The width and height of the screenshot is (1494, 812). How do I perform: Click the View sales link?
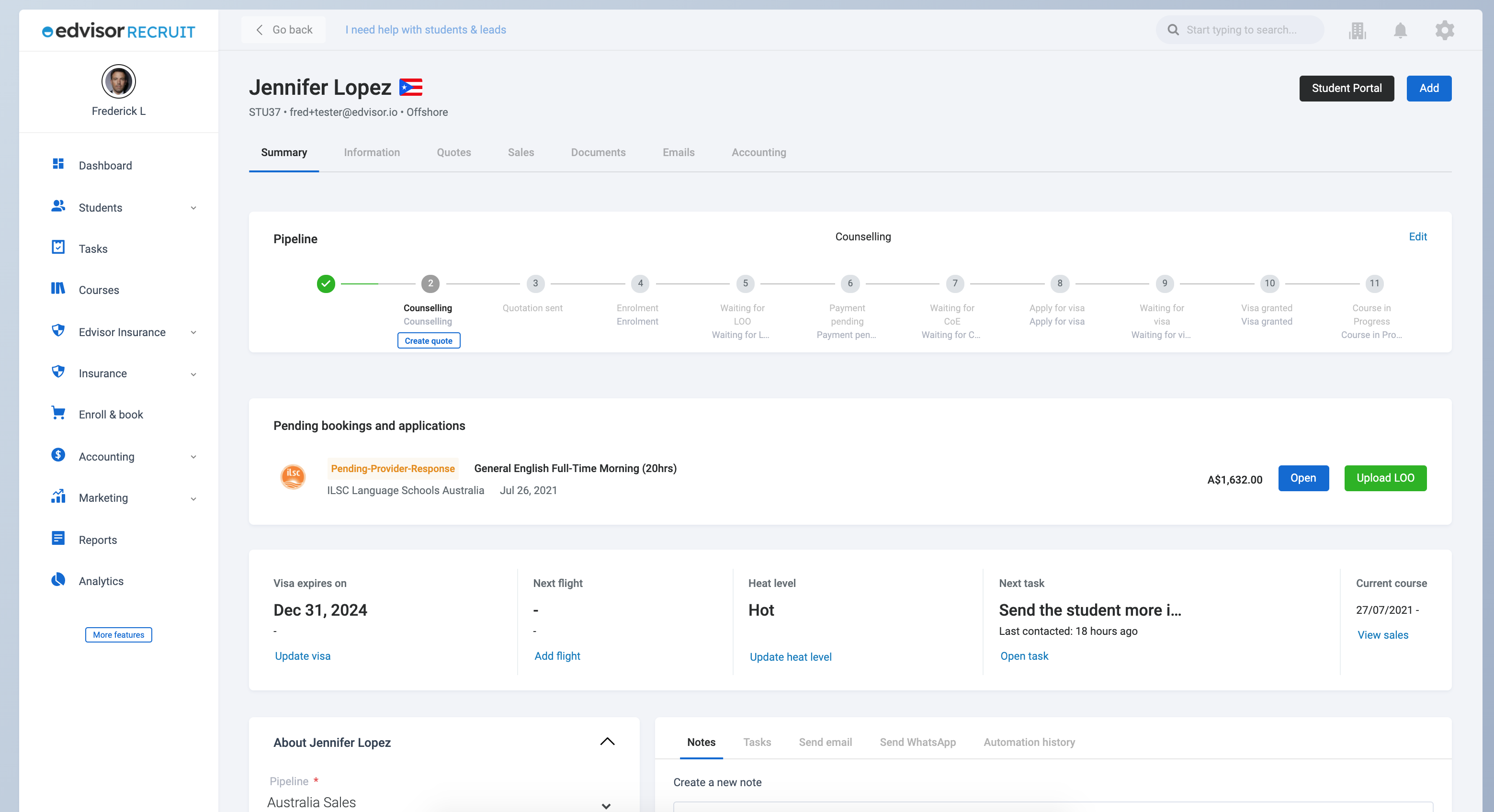(1382, 635)
